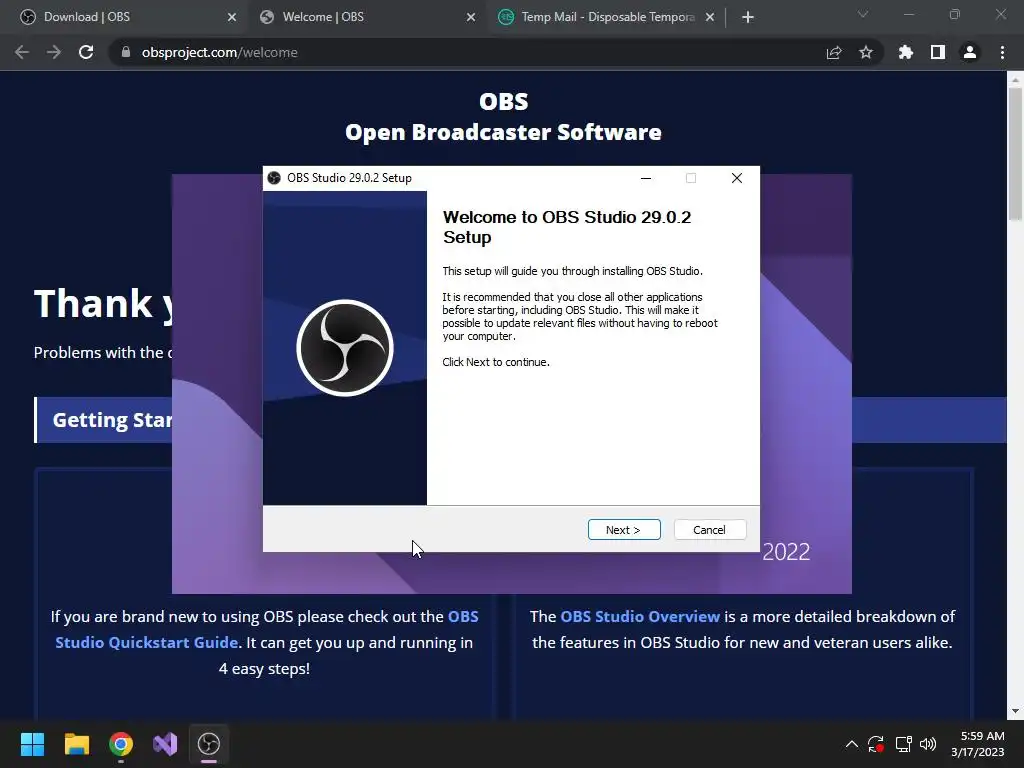Click the OBS logo in setup window title bar
This screenshot has width=1024, height=768.
coord(274,178)
